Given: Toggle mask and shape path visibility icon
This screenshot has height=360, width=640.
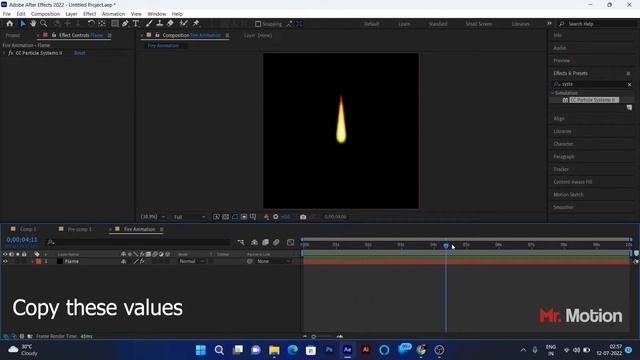Looking at the screenshot, I should [235, 217].
